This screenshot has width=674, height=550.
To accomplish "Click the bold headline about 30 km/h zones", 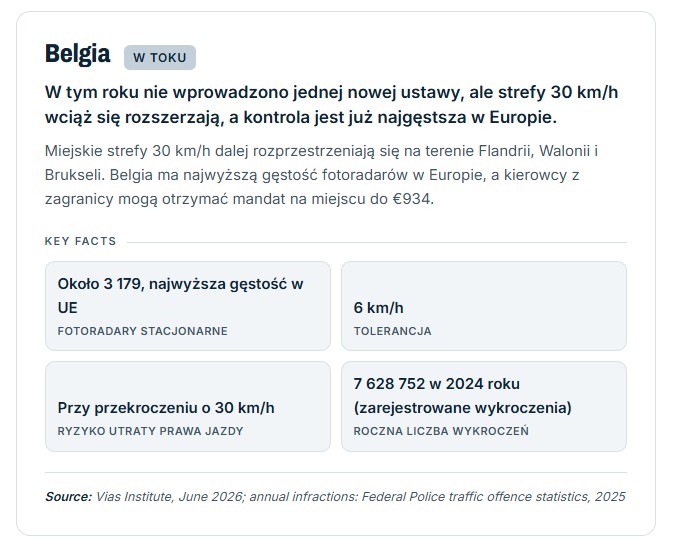I will [x=331, y=105].
